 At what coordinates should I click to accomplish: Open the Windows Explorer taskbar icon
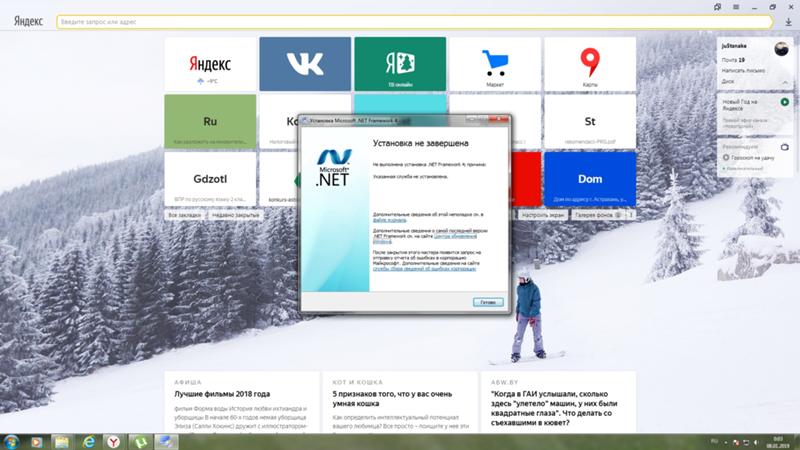[x=62, y=442]
